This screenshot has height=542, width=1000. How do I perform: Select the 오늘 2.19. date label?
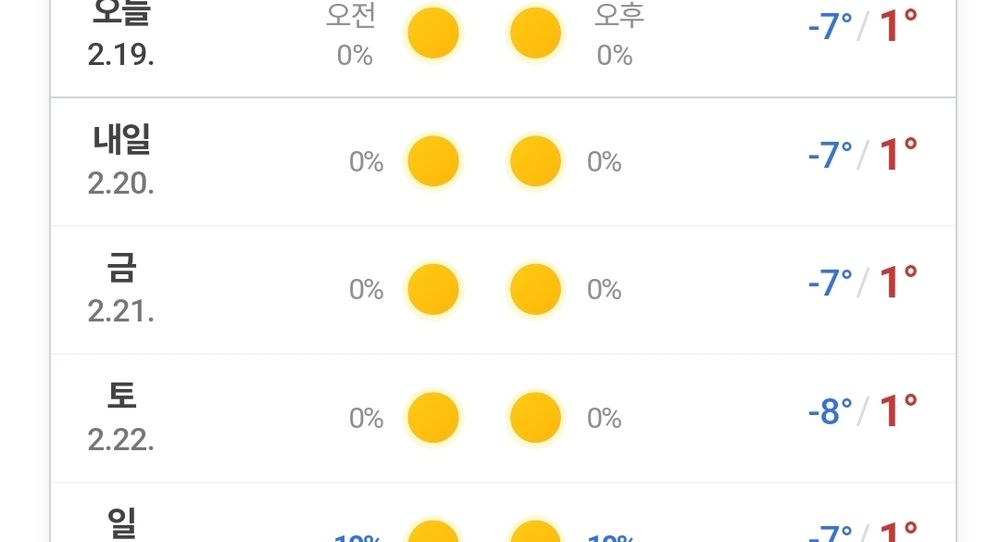pos(121,33)
